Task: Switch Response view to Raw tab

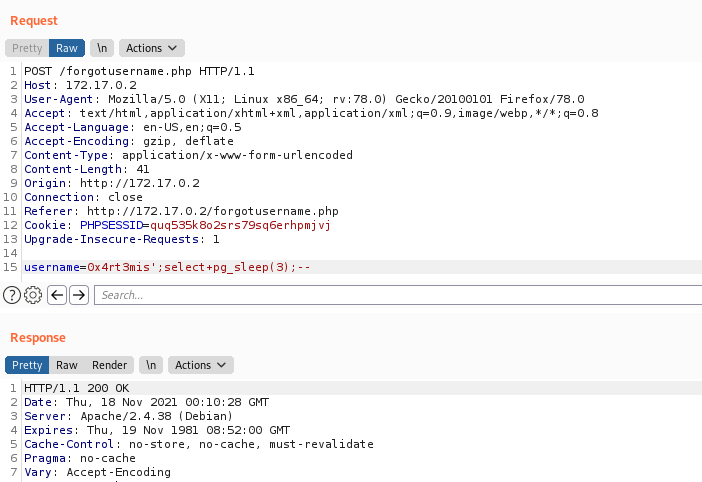Action: tap(67, 365)
